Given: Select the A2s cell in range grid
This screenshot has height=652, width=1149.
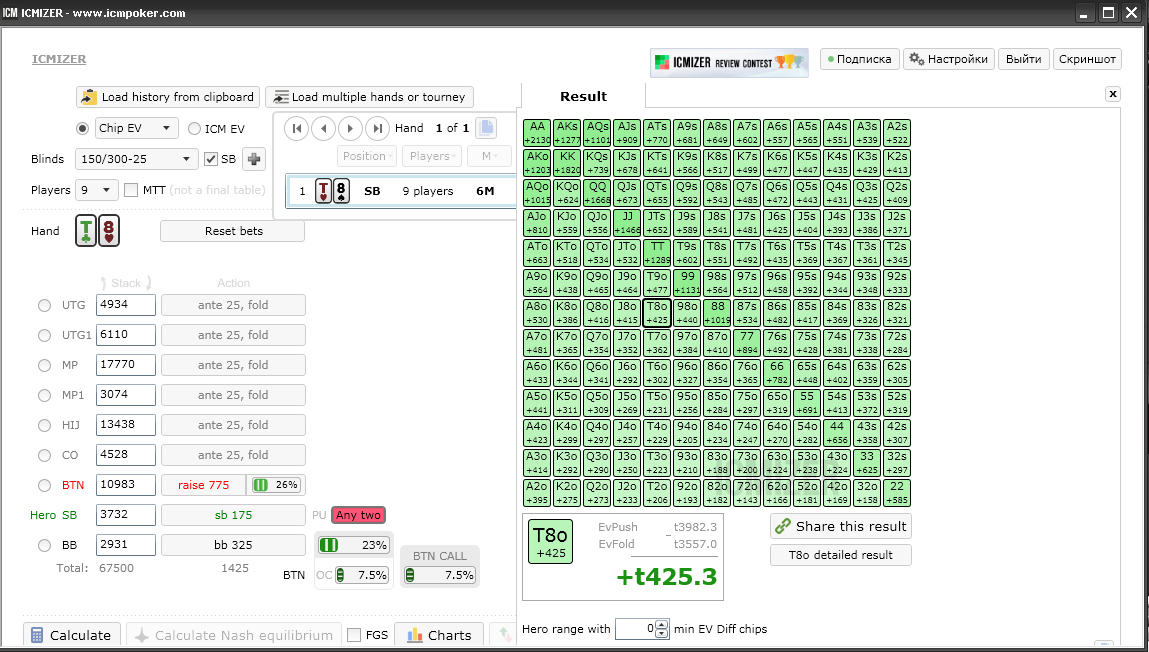Looking at the screenshot, I should tap(897, 133).
